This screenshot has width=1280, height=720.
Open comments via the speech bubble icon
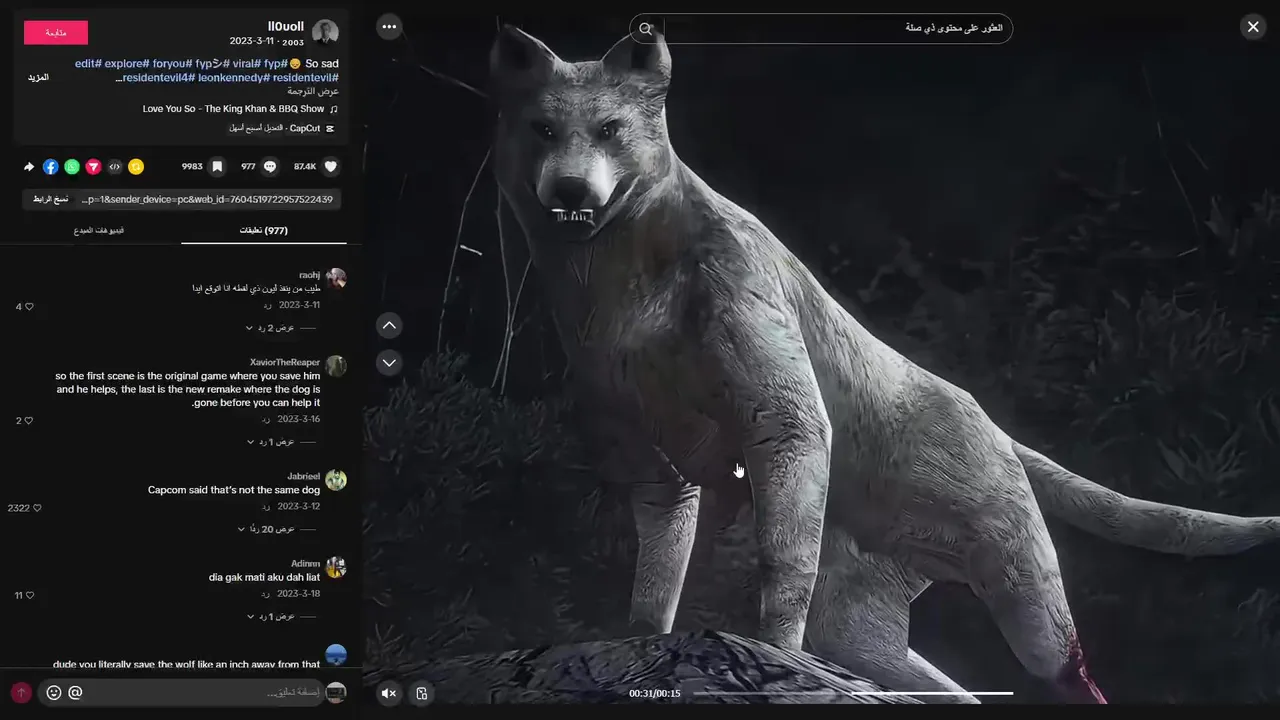[x=270, y=167]
